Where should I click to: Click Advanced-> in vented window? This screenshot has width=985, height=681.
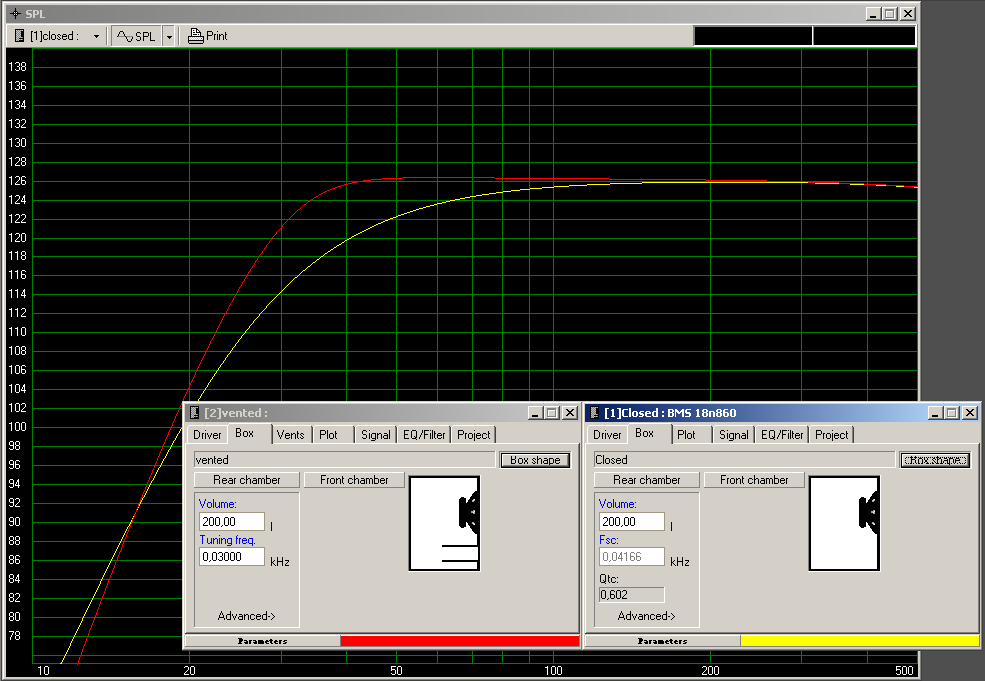246,616
